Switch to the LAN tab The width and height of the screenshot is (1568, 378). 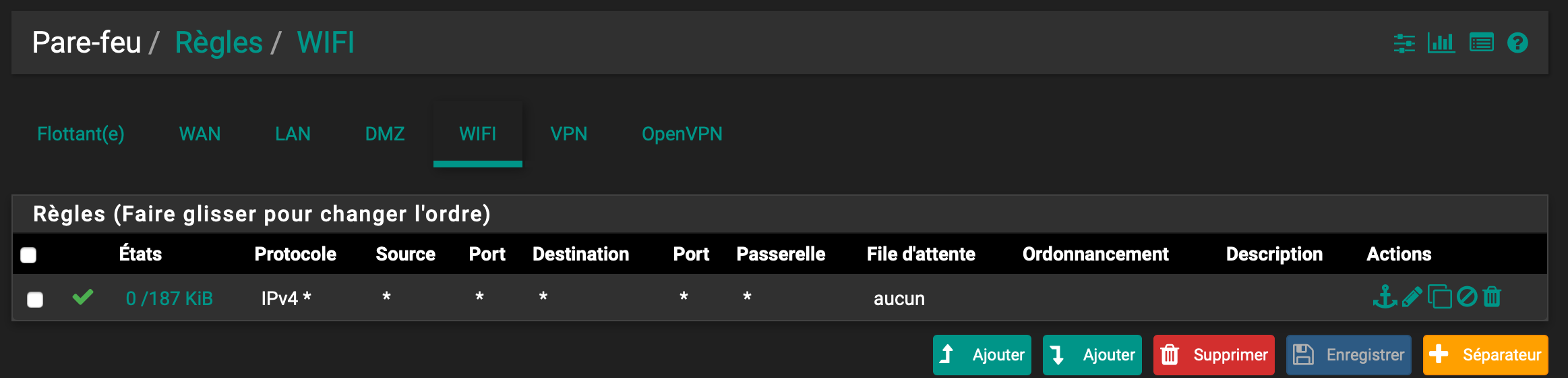click(293, 134)
